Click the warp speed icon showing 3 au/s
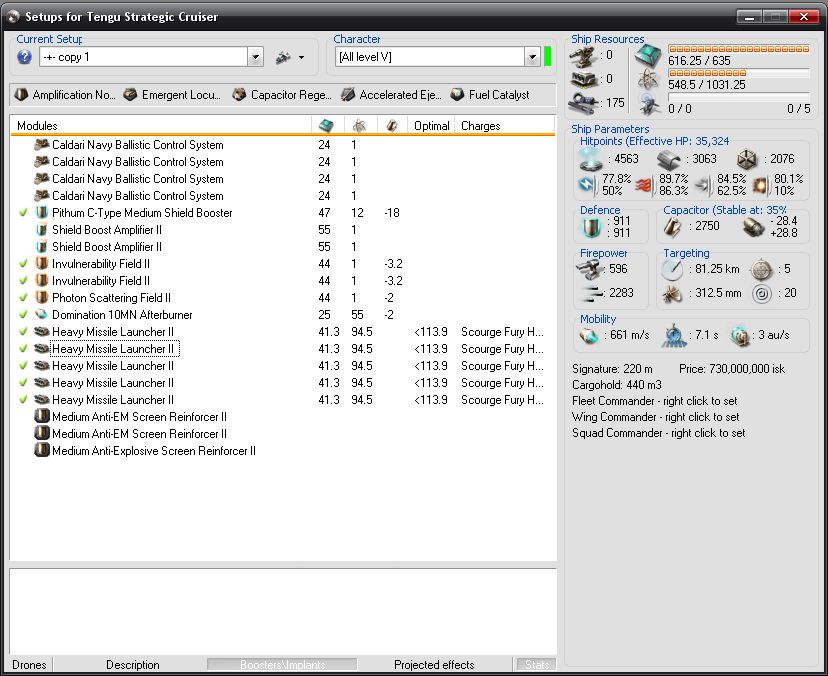Screen dimensions: 828x676 [x=740, y=335]
